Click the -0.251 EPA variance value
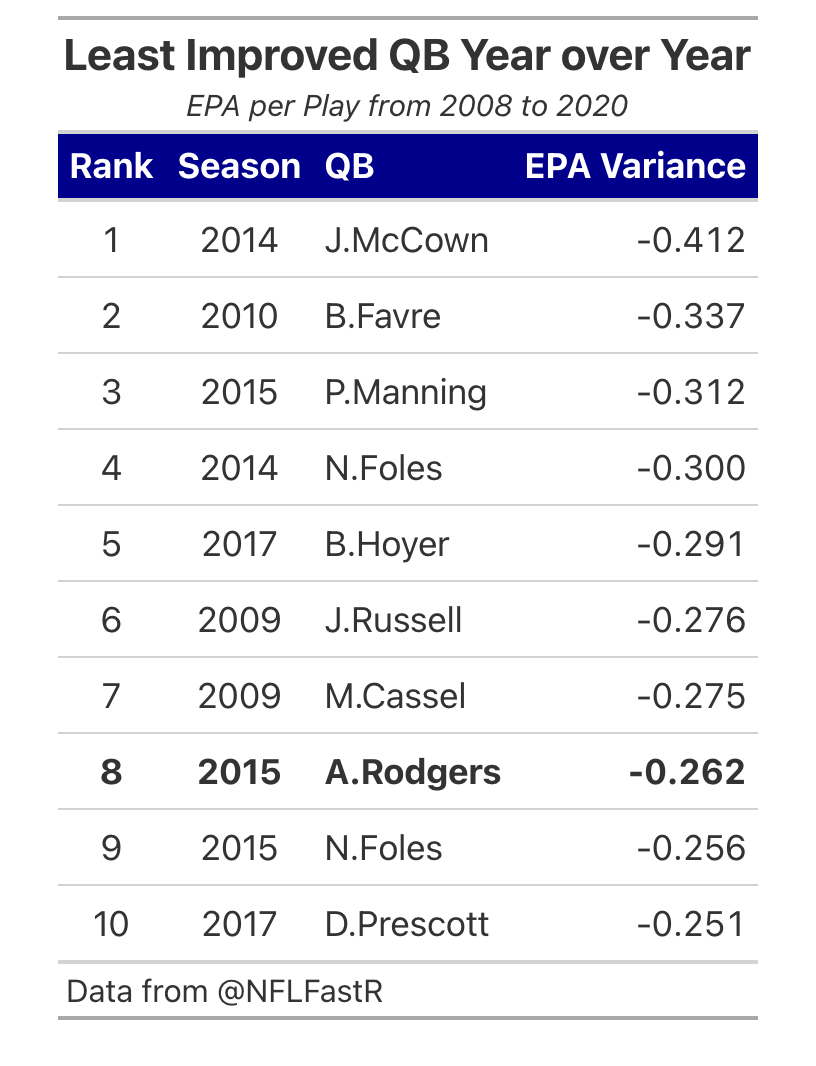The height and width of the screenshot is (1066, 816). click(x=691, y=924)
